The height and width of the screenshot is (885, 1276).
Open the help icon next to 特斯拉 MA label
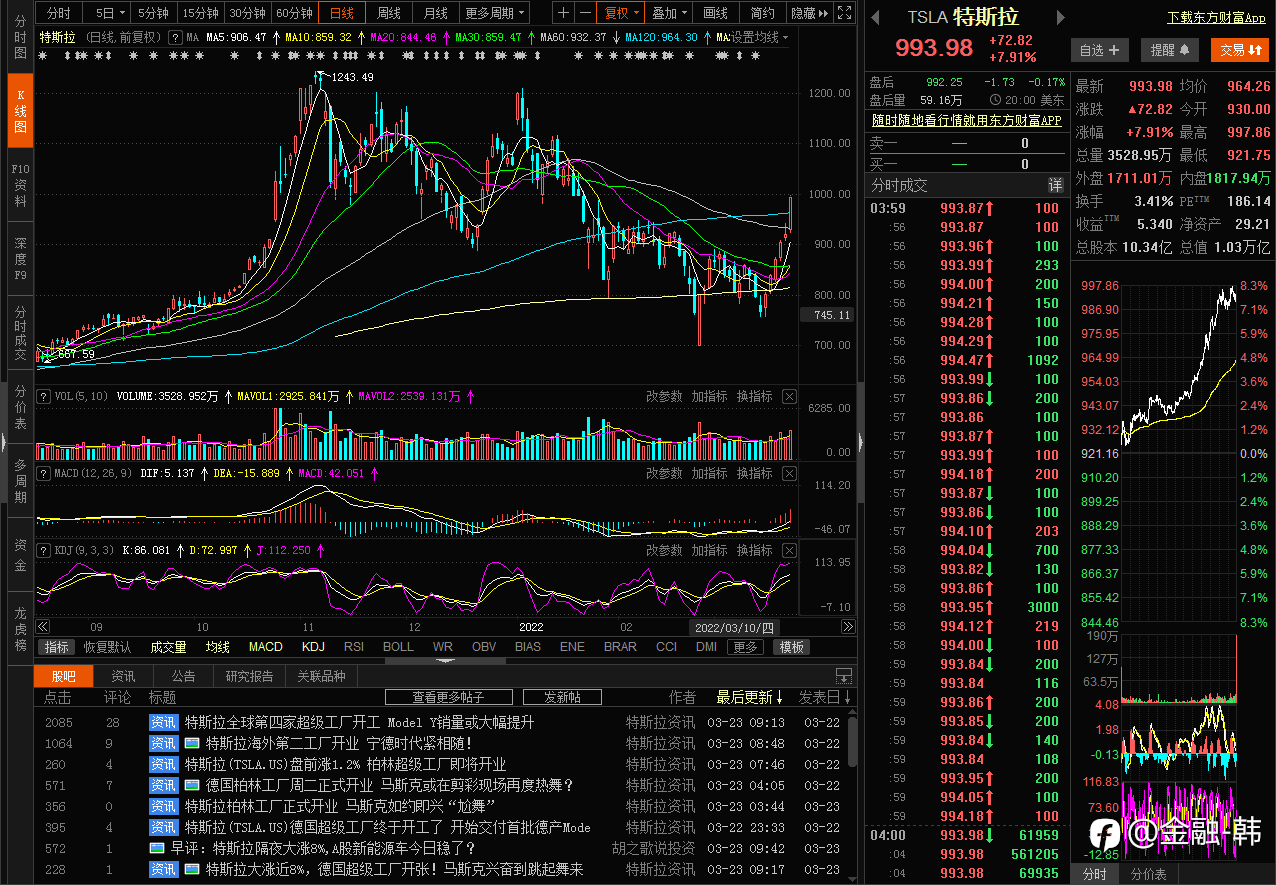(175, 37)
